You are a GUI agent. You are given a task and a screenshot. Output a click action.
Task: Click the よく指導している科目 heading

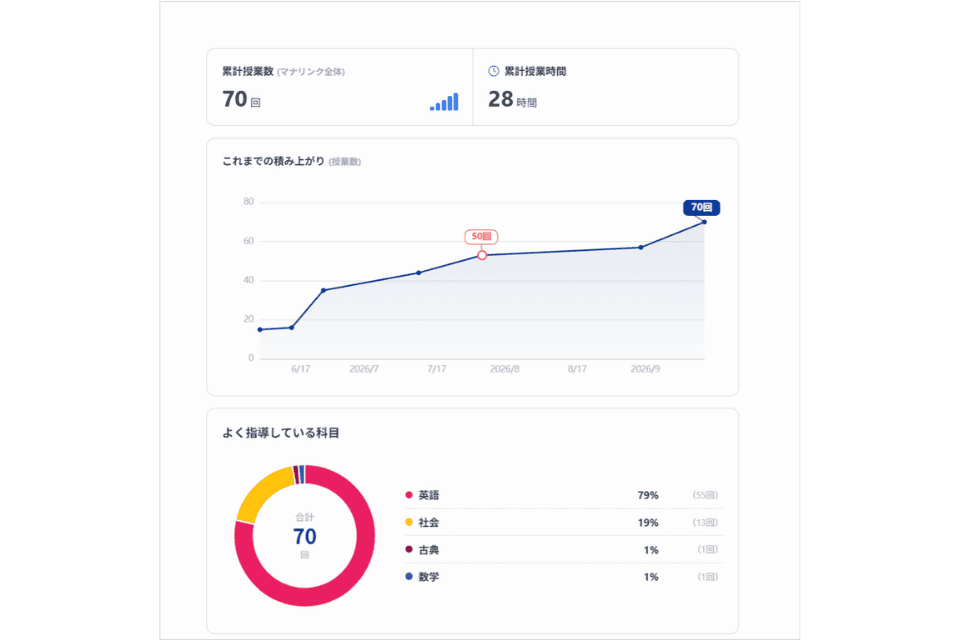[x=280, y=433]
